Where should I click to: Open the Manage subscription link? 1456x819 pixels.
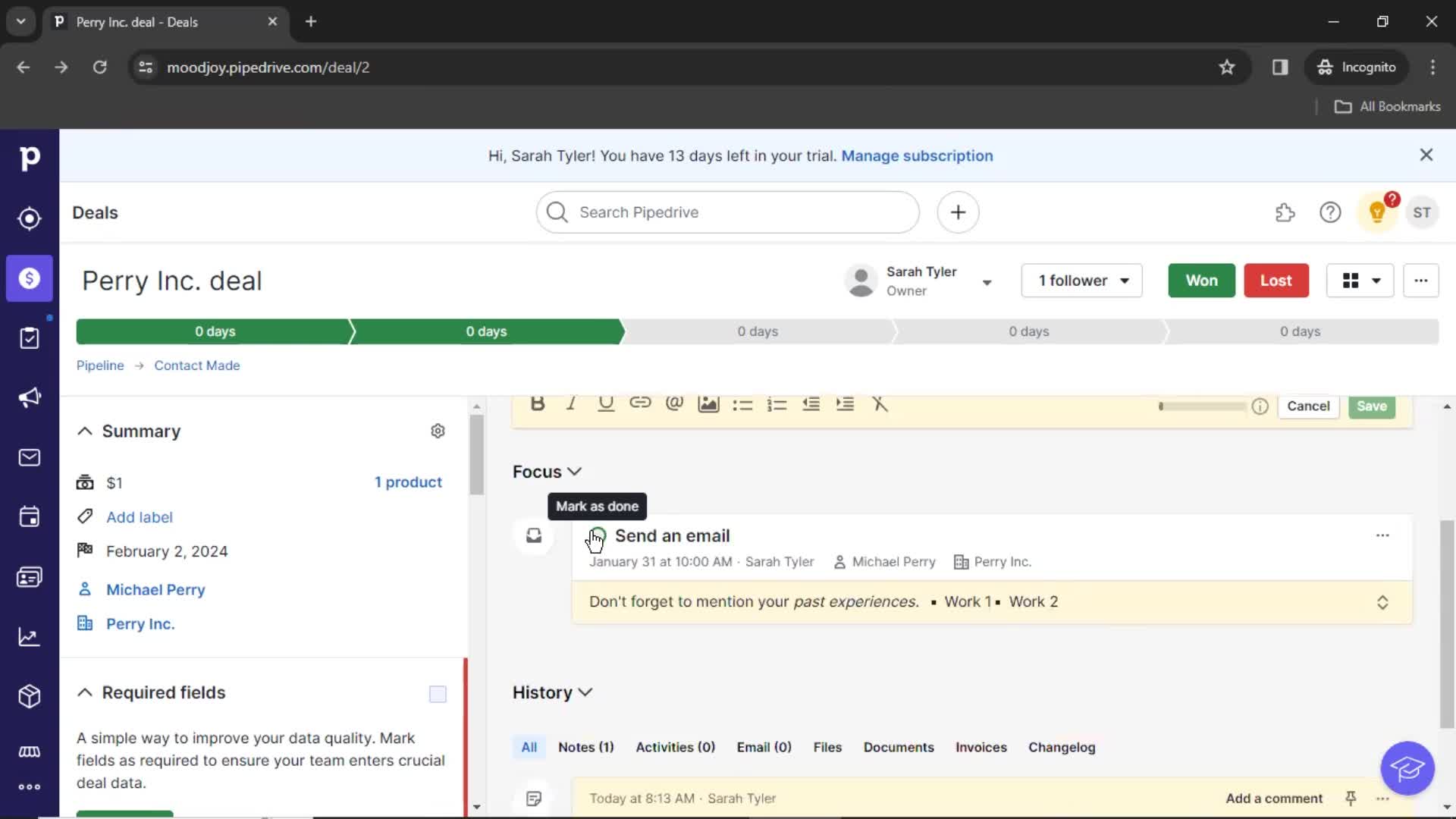click(917, 155)
